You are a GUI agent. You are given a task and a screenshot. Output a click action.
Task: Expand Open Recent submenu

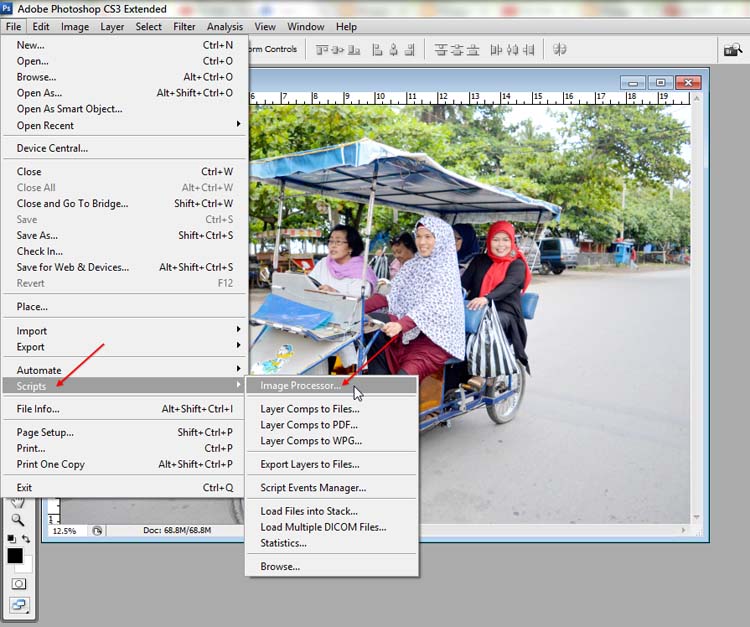click(x=124, y=125)
